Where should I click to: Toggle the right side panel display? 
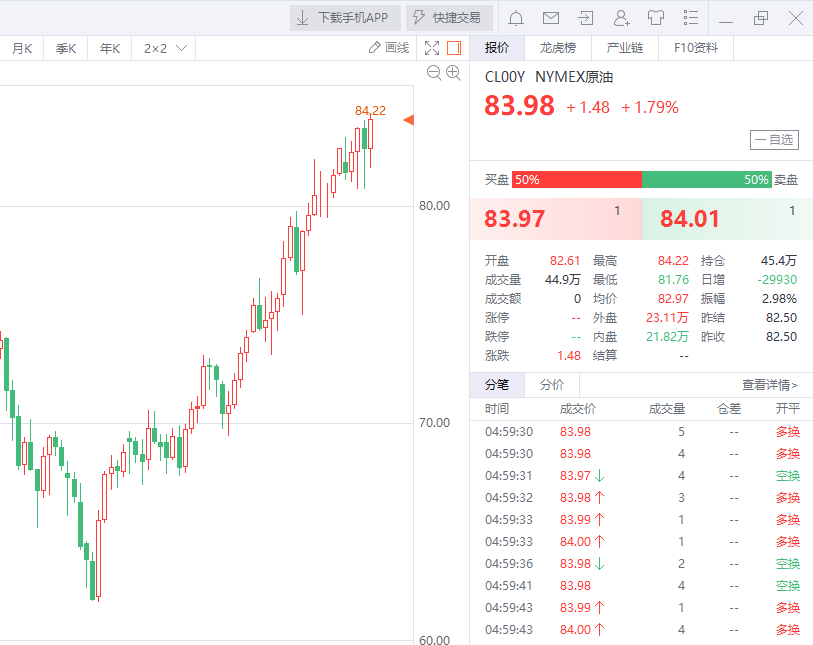pos(454,48)
